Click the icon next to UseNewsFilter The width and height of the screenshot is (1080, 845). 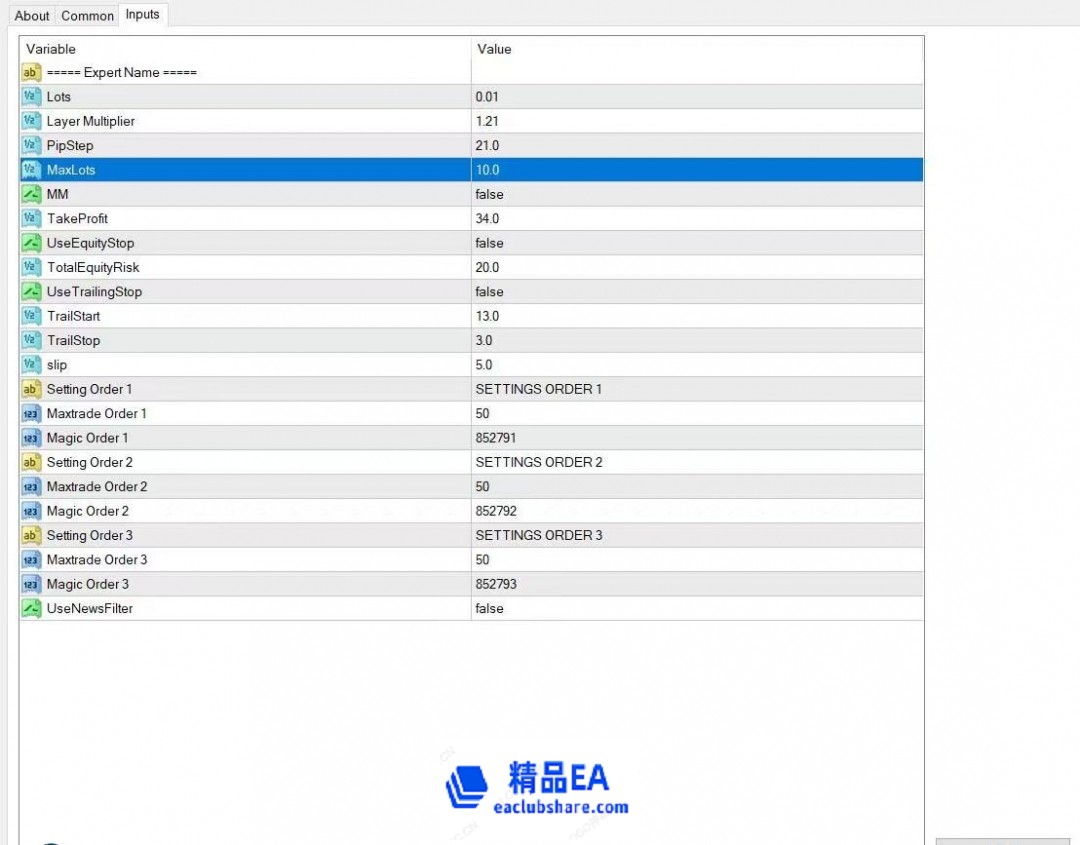coord(31,608)
